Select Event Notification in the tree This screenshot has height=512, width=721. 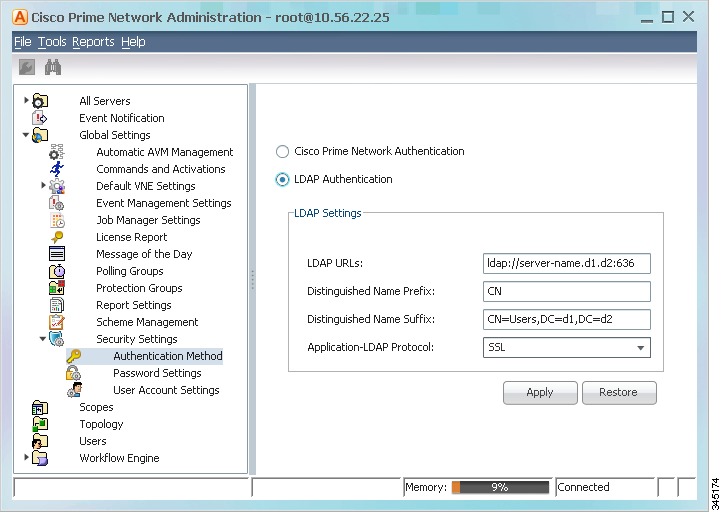122,118
